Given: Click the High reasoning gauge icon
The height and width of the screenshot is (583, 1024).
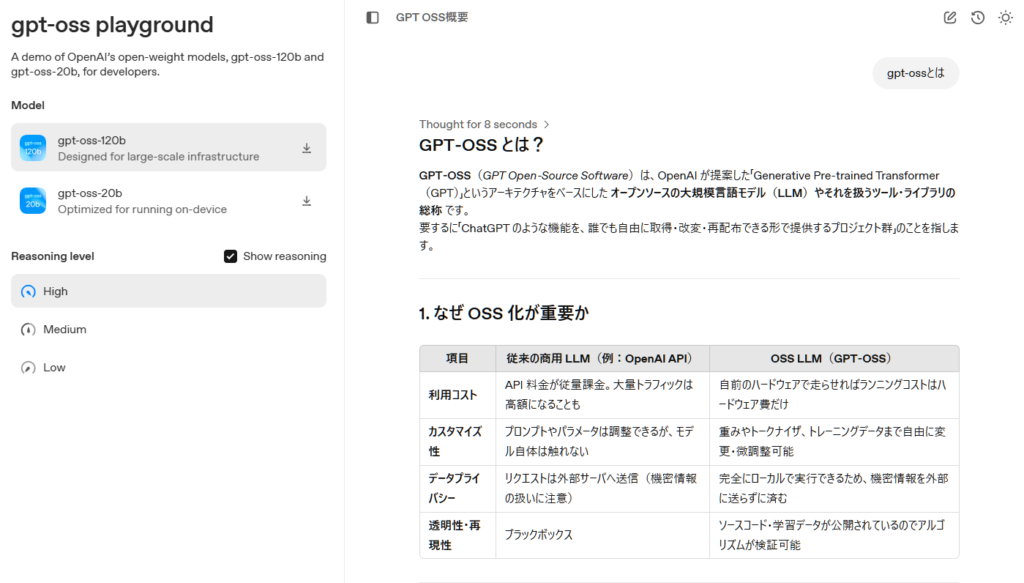Looking at the screenshot, I should coord(28,291).
